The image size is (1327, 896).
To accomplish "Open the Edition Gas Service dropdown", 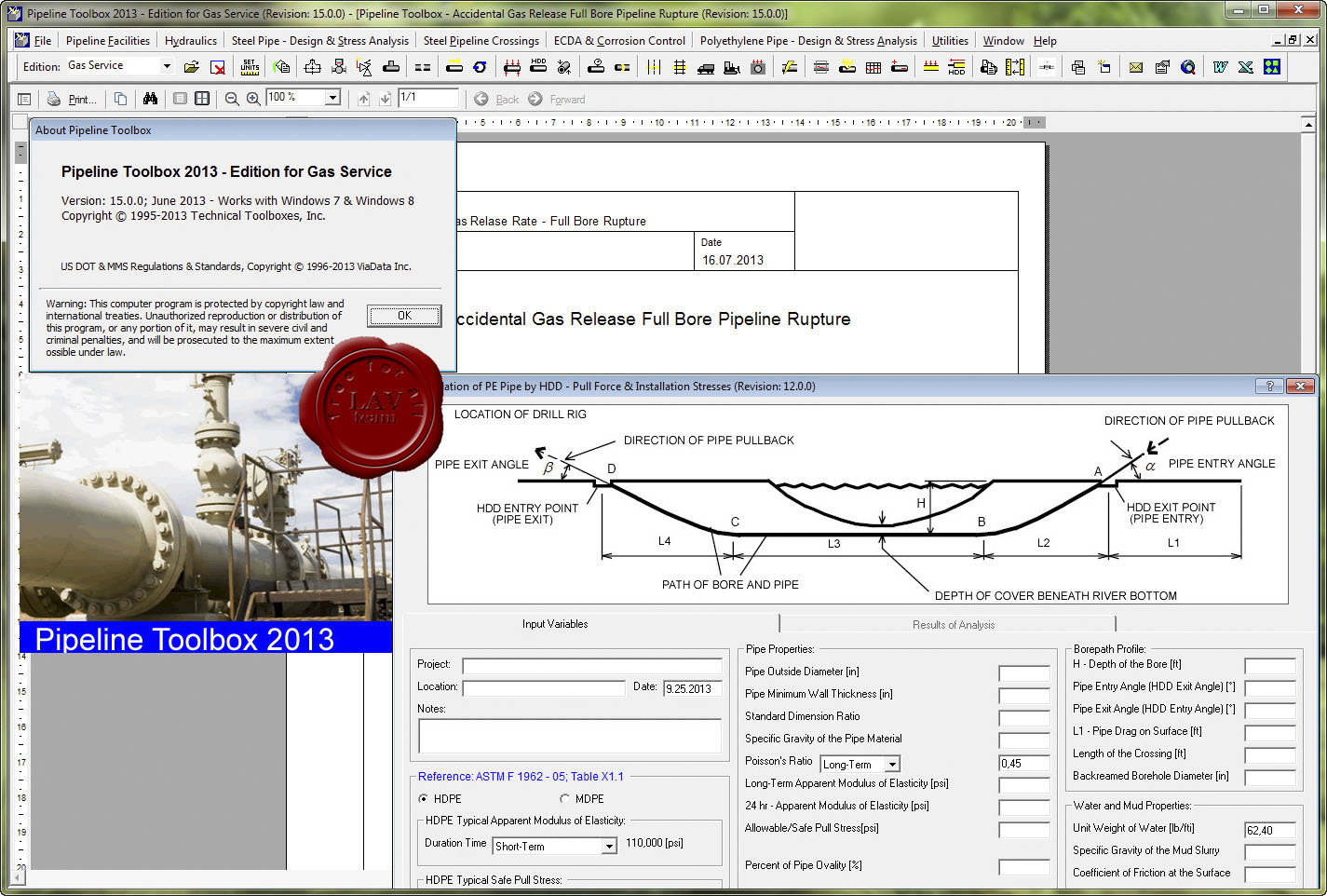I will coord(167,66).
